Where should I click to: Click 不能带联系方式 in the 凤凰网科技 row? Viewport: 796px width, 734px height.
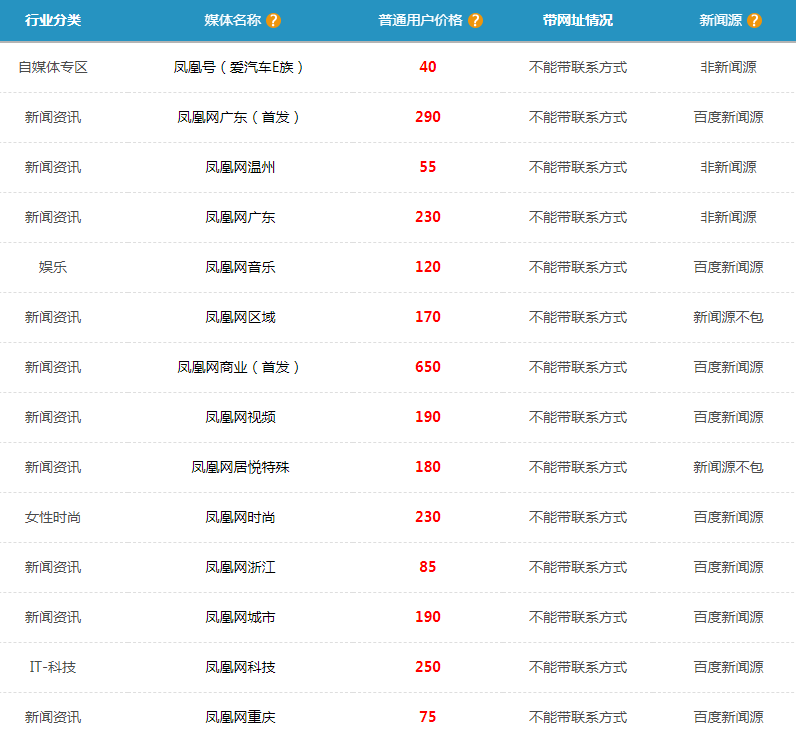pos(578,667)
